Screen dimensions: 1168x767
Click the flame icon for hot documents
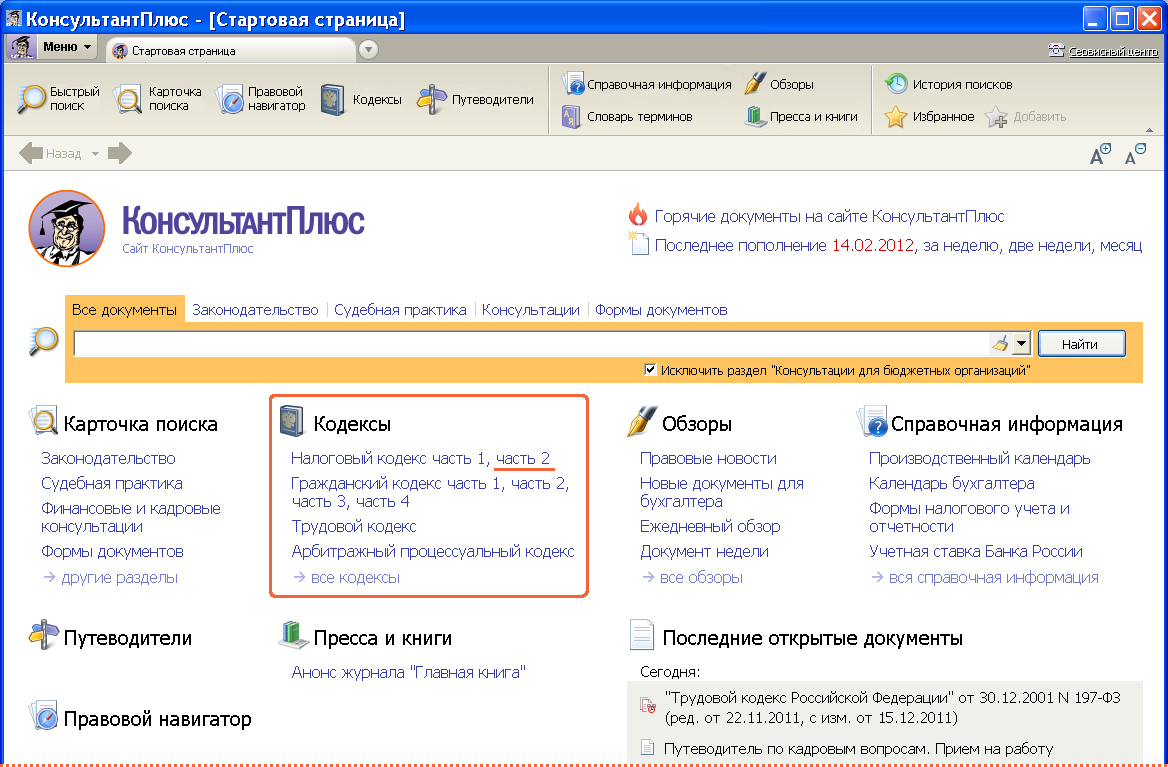pyautogui.click(x=638, y=215)
